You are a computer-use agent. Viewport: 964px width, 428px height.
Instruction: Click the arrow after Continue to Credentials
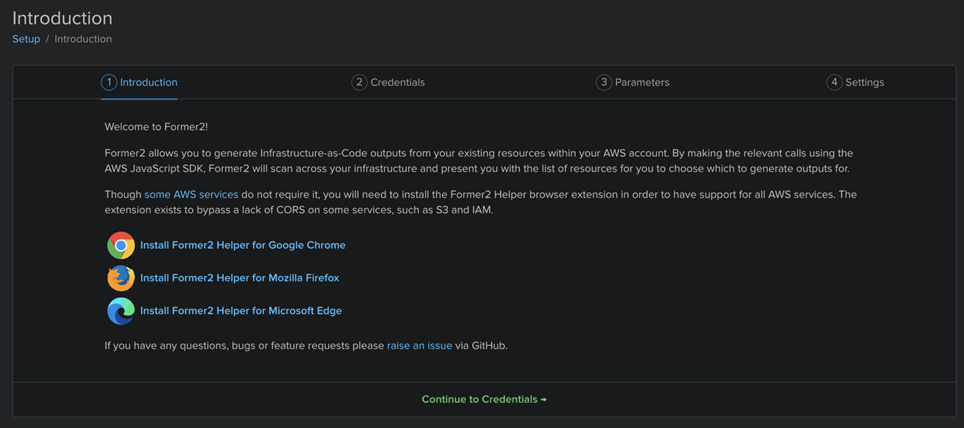(x=543, y=400)
